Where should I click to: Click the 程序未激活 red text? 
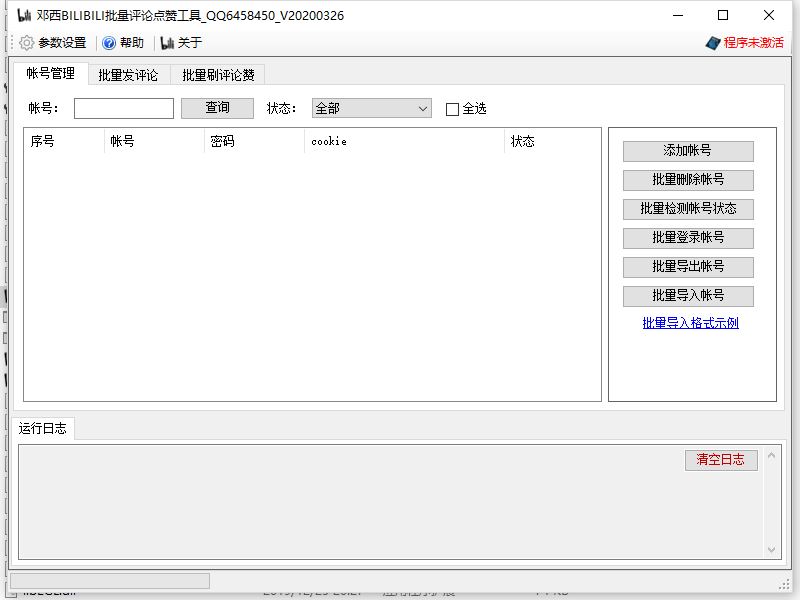(x=754, y=43)
